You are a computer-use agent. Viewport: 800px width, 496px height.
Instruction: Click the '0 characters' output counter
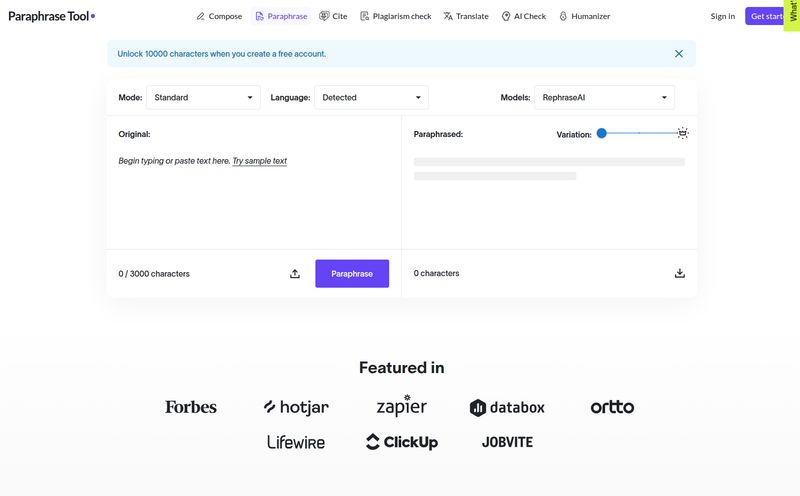coord(436,274)
